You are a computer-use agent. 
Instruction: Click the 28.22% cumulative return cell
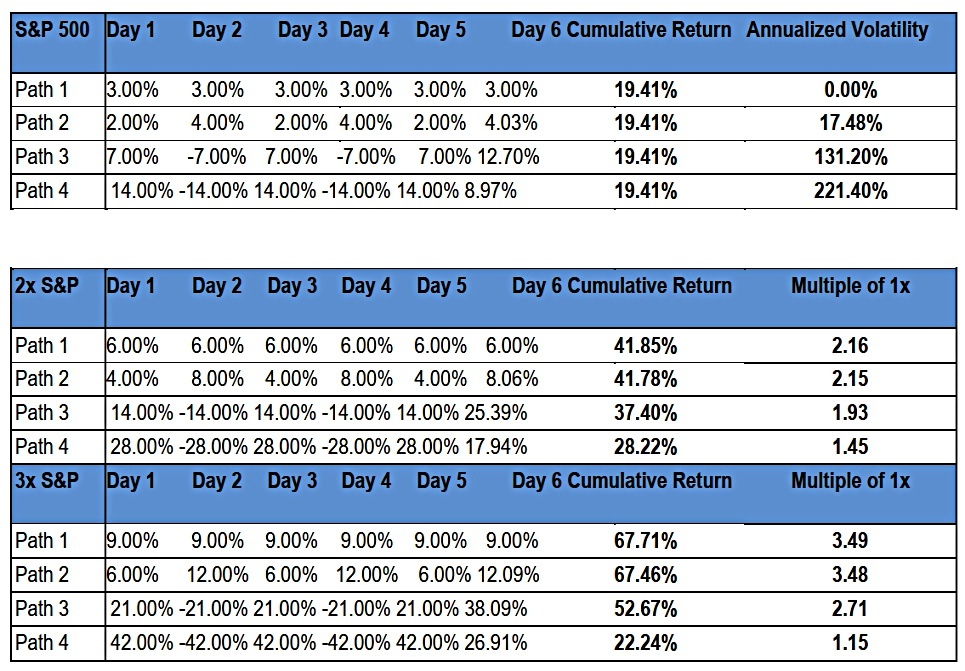coord(645,446)
